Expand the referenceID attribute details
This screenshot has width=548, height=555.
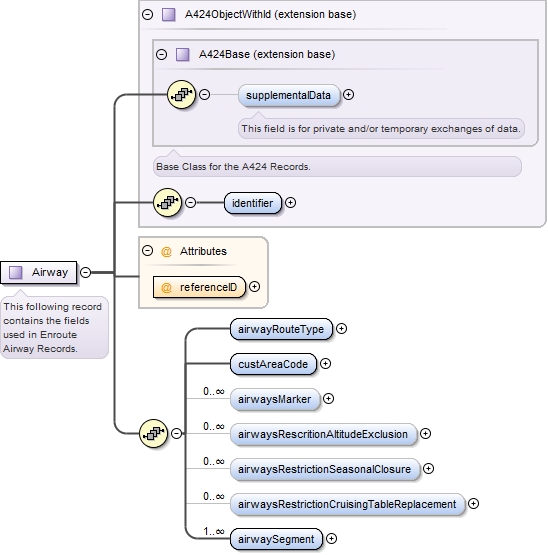tap(254, 287)
